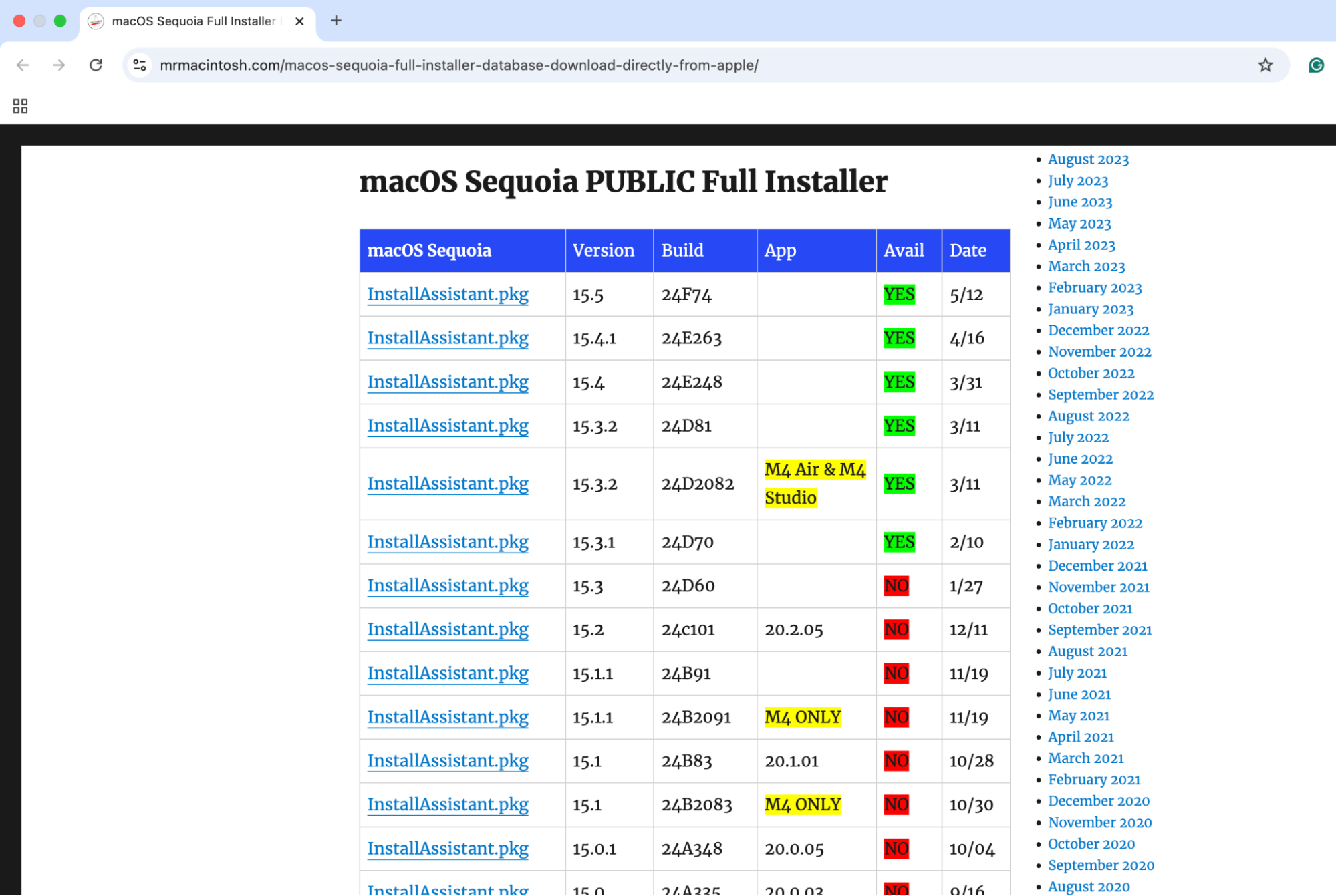Reload the current page
Image resolution: width=1336 pixels, height=896 pixels.
point(96,65)
